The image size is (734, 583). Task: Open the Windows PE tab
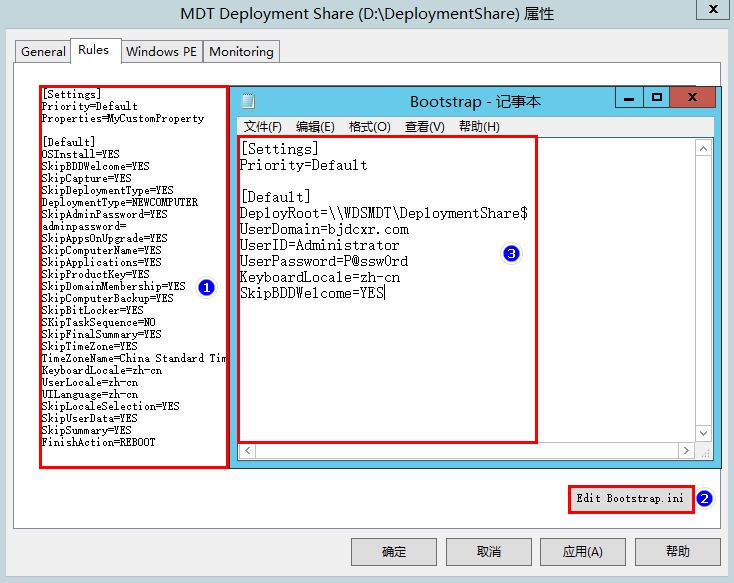click(x=161, y=52)
